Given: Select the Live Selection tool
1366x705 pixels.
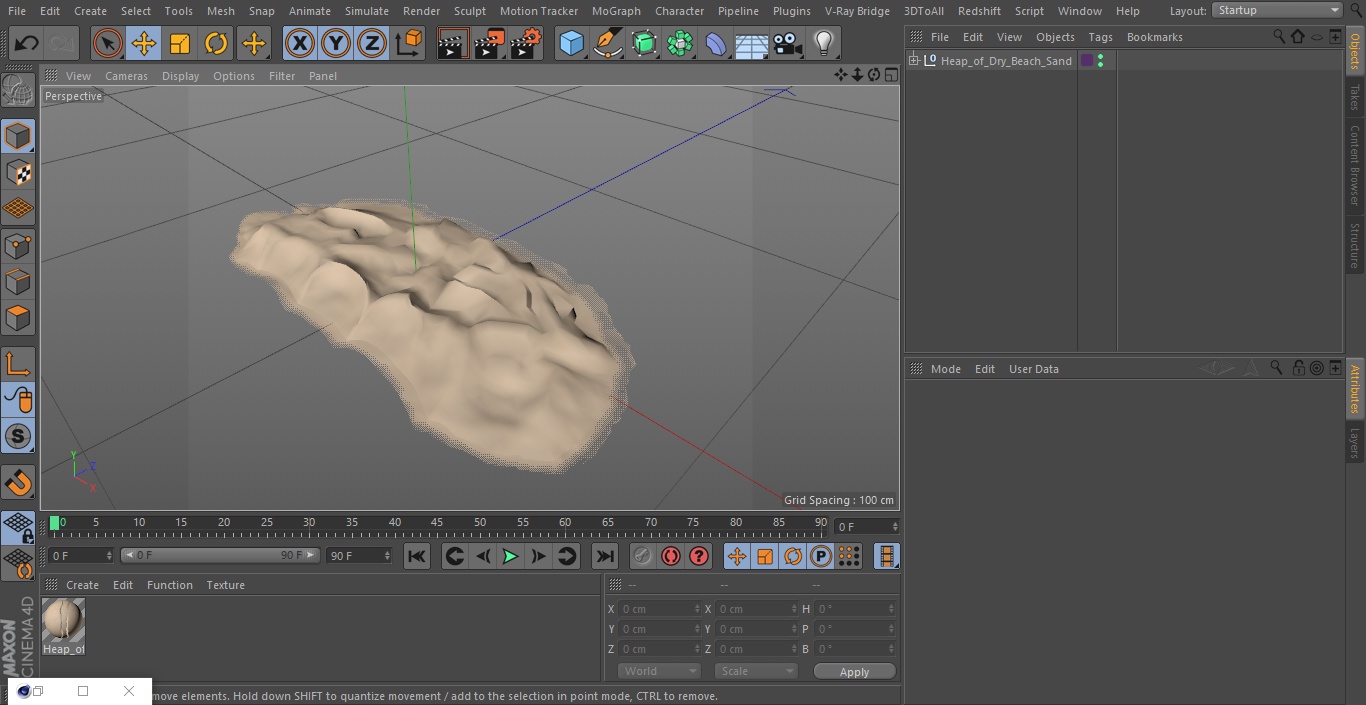Looking at the screenshot, I should [108, 43].
